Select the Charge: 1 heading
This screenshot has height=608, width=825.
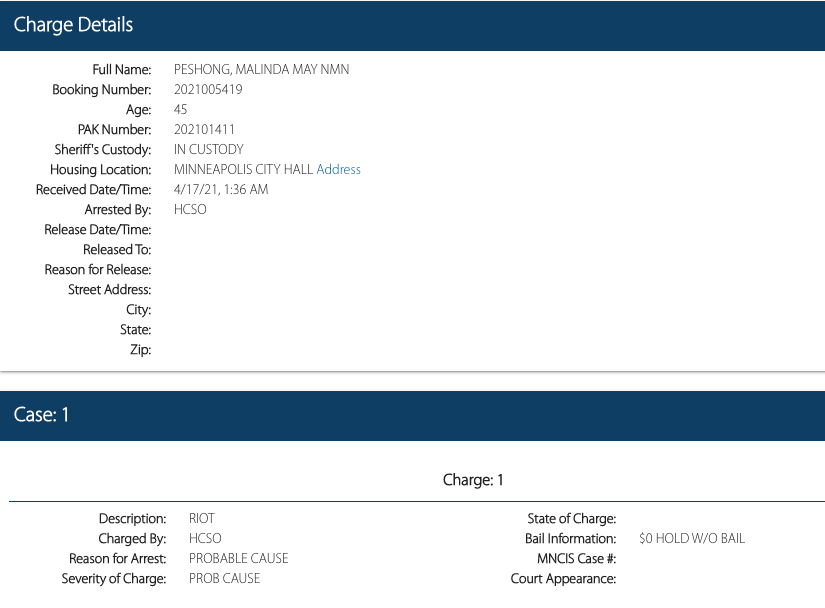473,480
